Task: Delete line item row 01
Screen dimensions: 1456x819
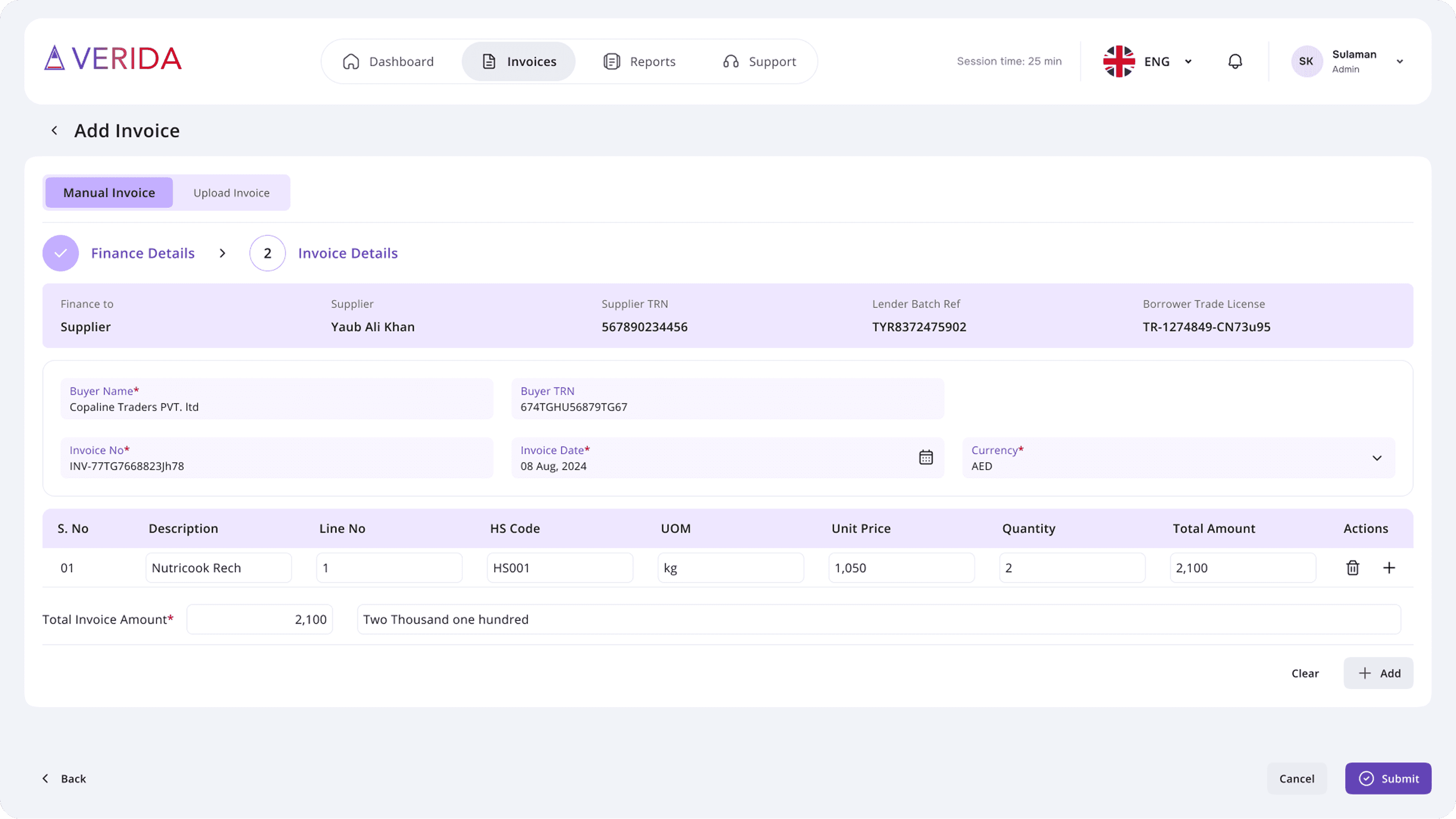Action: pos(1352,568)
